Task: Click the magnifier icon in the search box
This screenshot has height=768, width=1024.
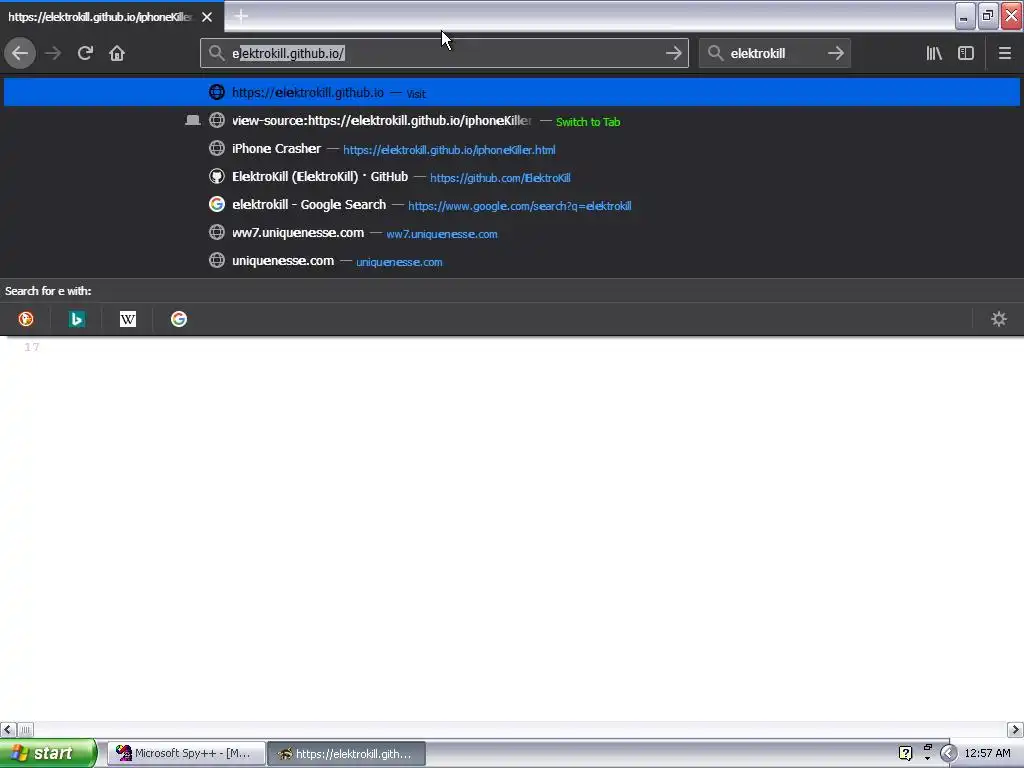Action: click(x=716, y=53)
